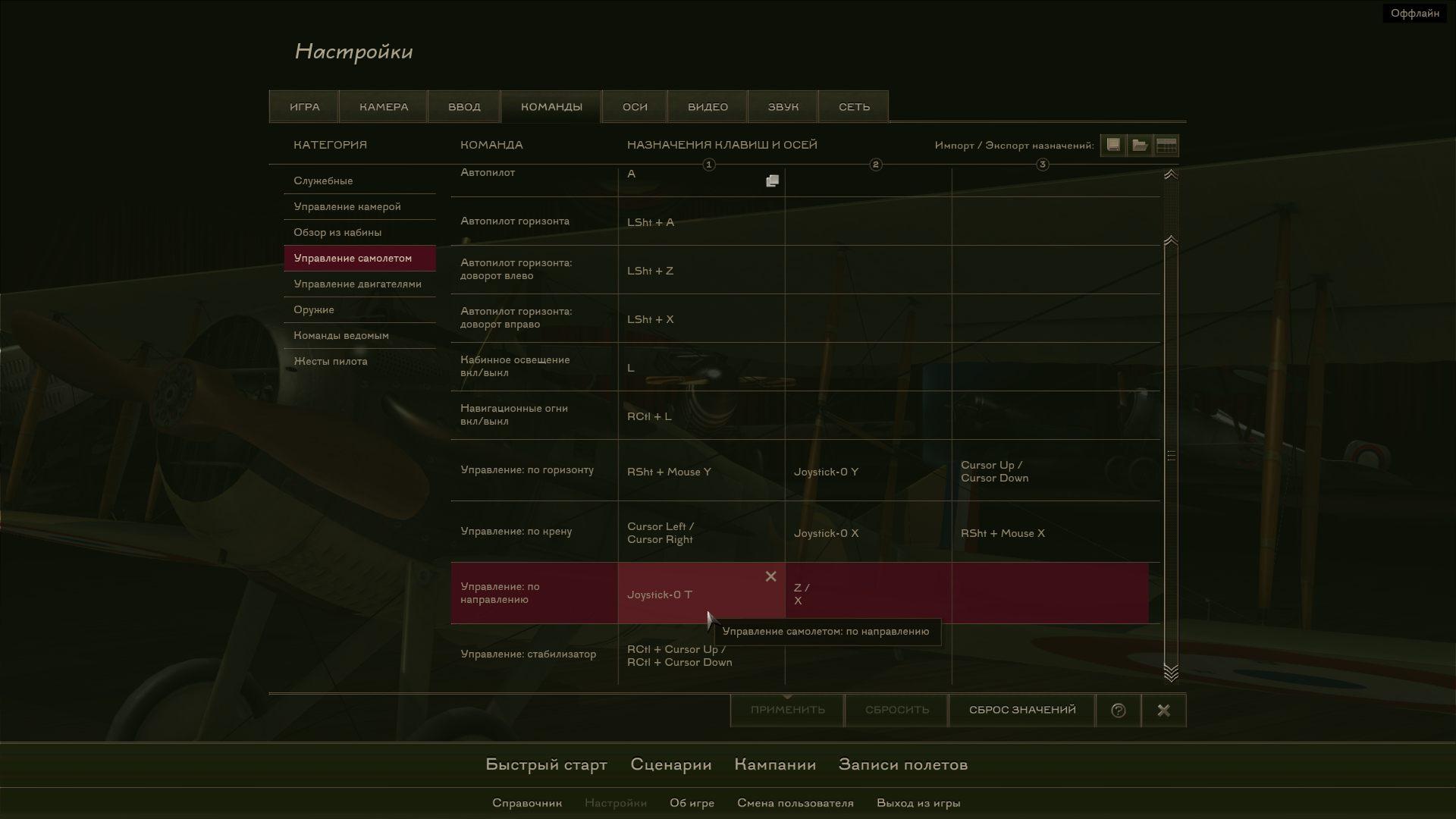This screenshot has width=1456, height=819.
Task: Click the Joystick-0 T assignment cell
Action: tap(701, 594)
